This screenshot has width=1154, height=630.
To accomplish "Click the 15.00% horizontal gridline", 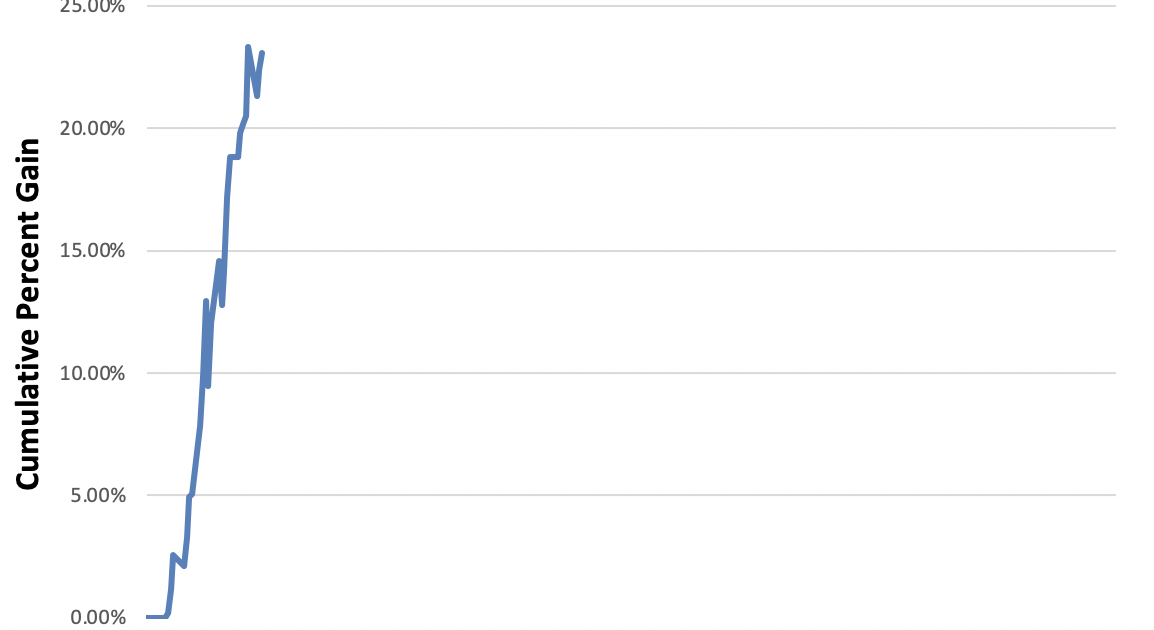I will click(680, 250).
